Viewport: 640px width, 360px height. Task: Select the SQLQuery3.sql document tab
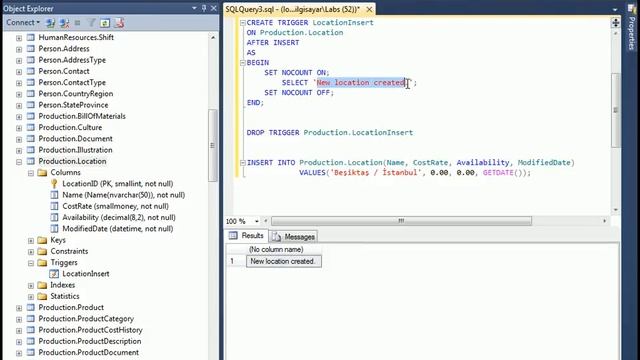tap(293, 9)
